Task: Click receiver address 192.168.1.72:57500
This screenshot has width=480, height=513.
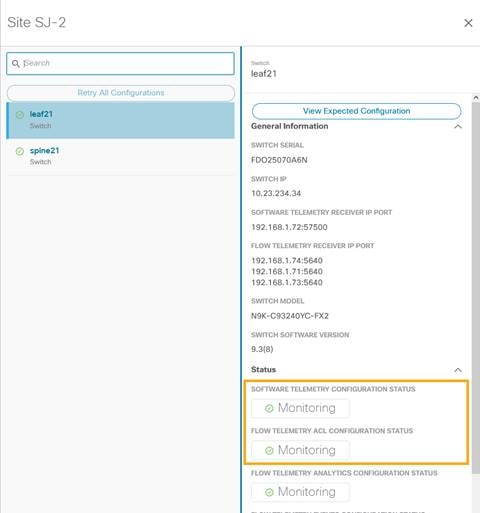Action: (289, 227)
